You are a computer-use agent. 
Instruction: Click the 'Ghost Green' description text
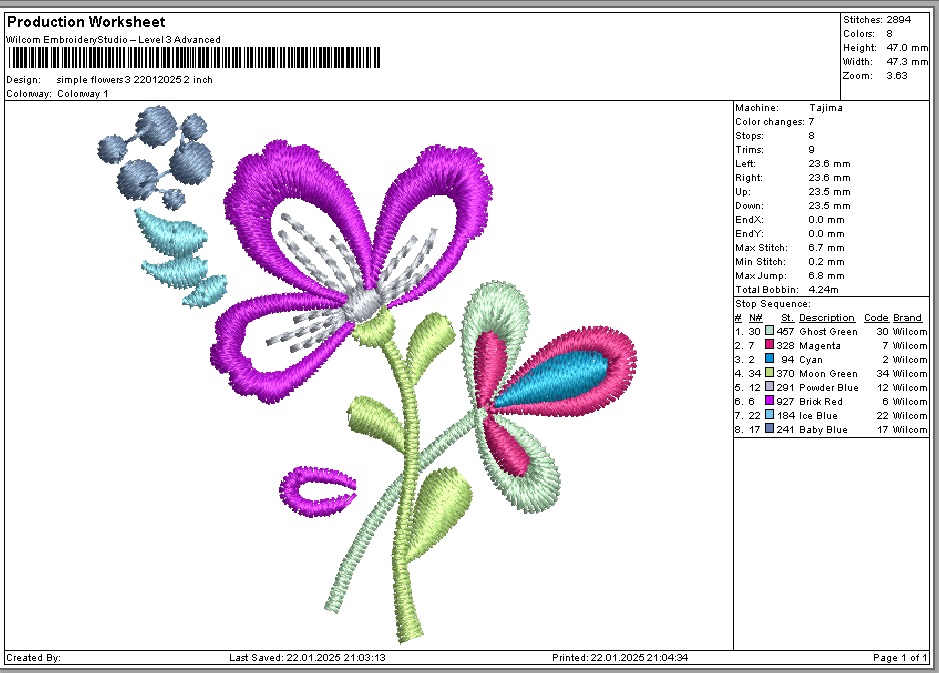click(828, 332)
